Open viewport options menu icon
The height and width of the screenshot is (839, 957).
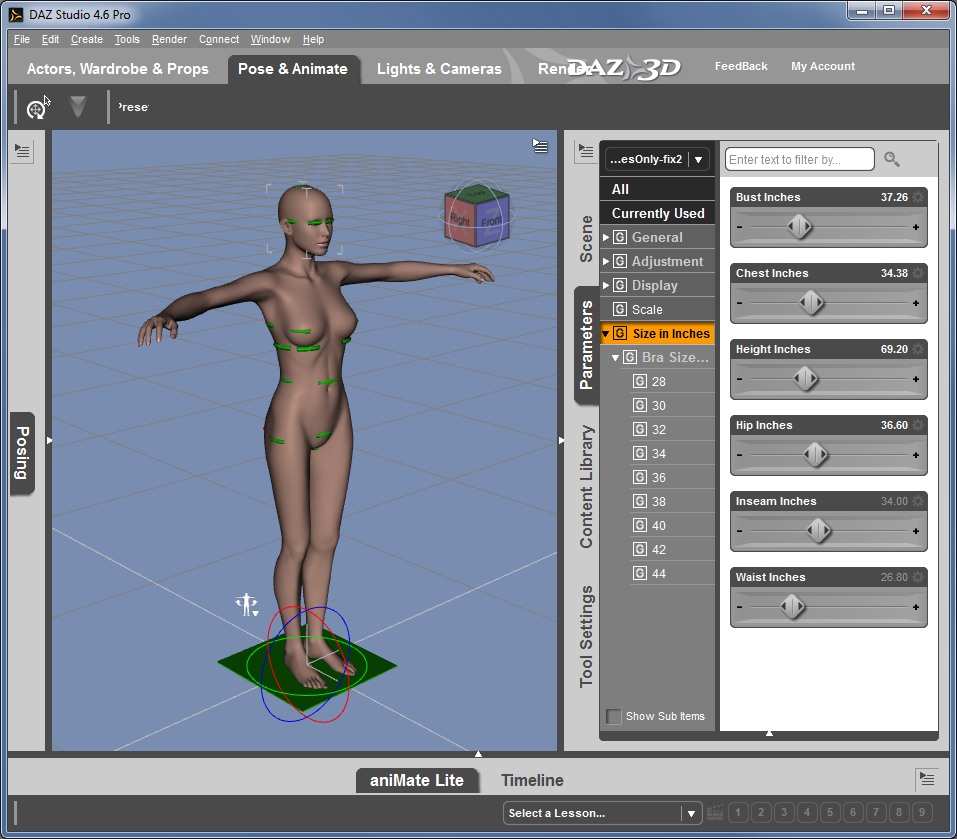point(540,146)
